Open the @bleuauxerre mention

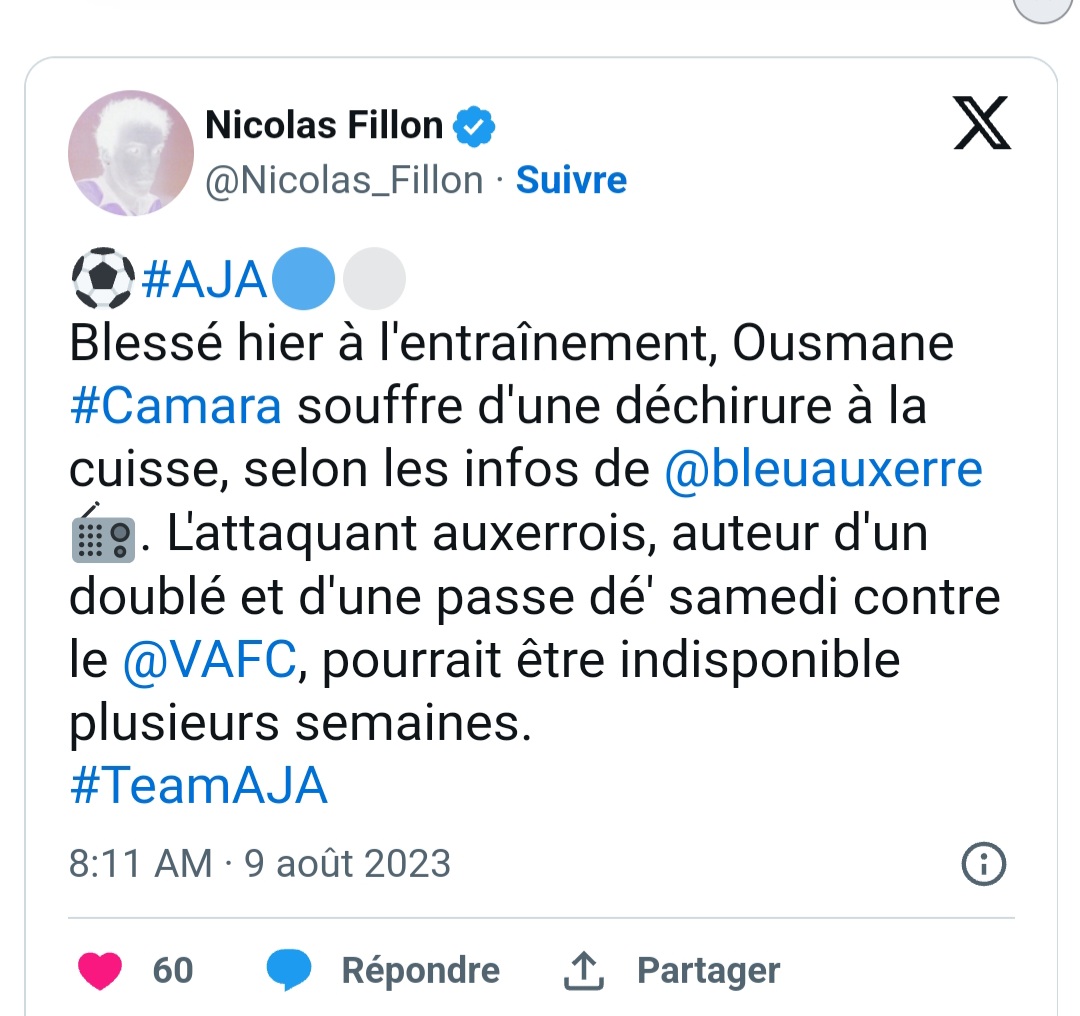tap(824, 470)
